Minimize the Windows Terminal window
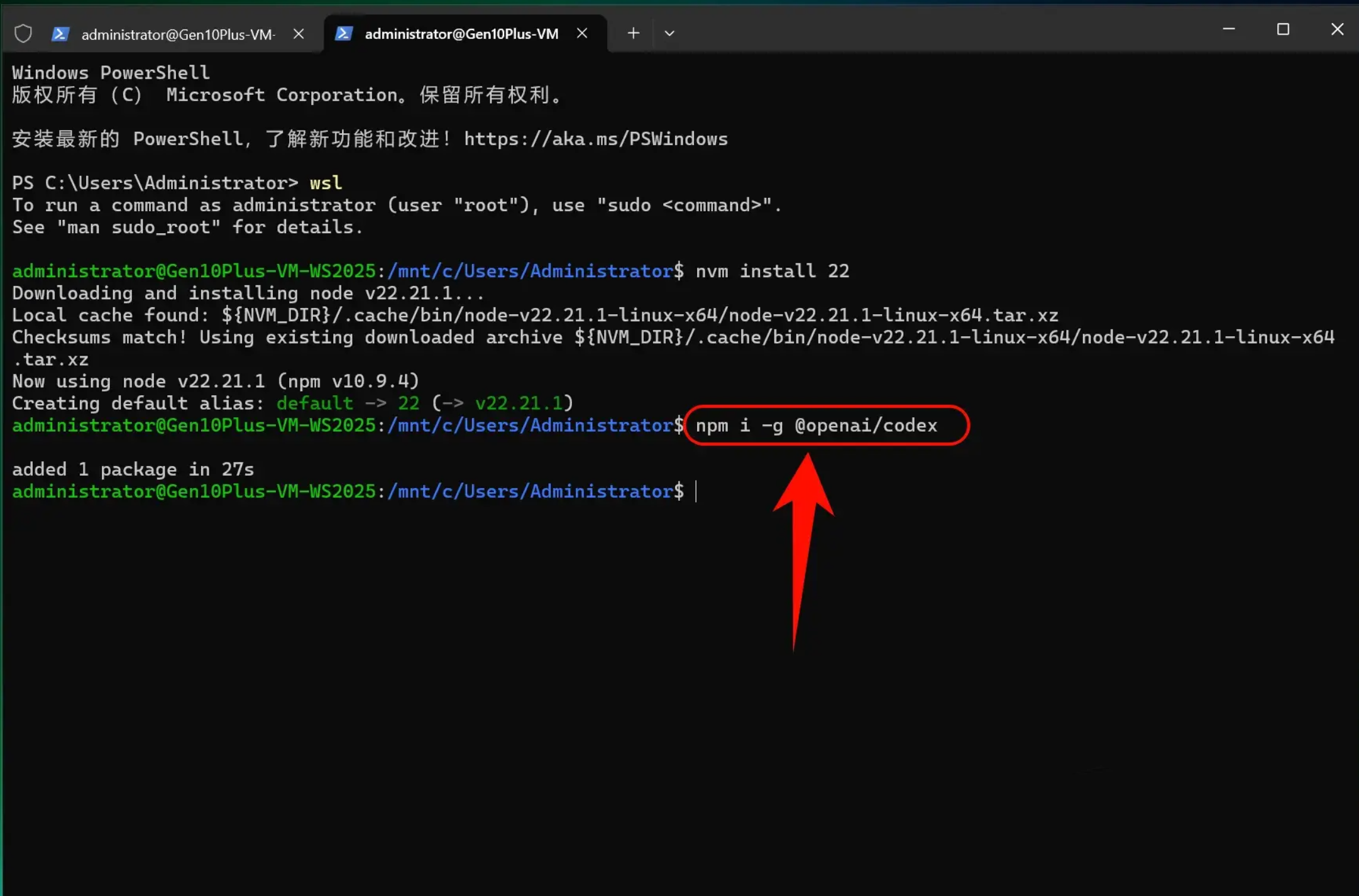 pos(1229,29)
